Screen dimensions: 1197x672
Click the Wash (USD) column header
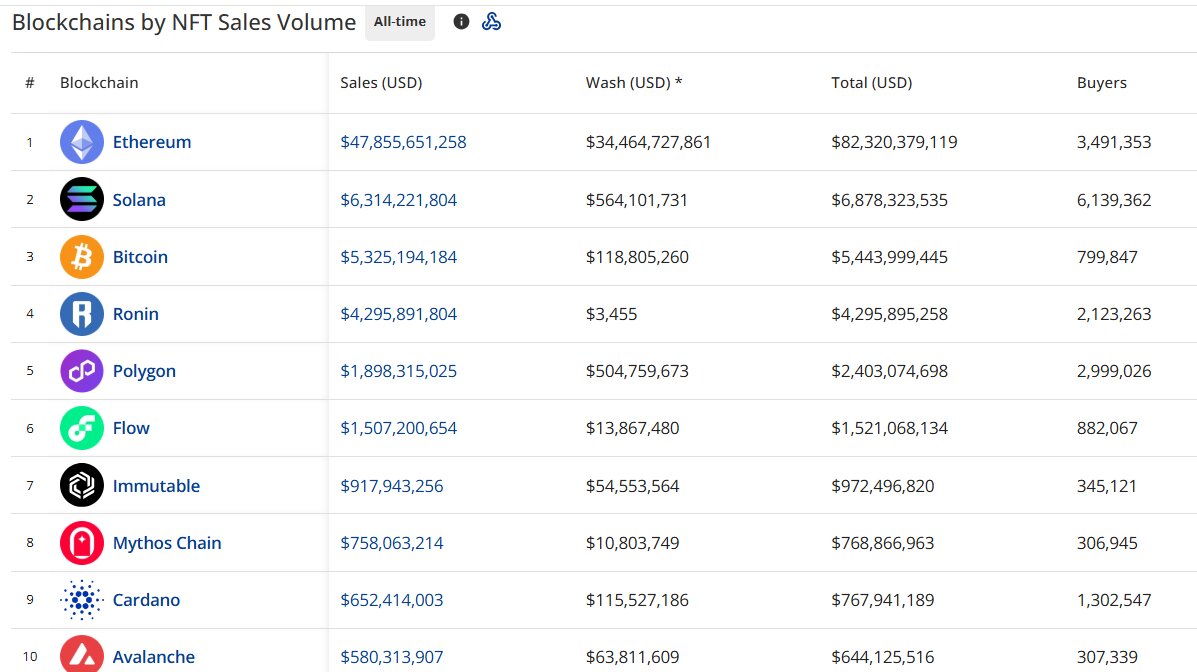point(630,83)
